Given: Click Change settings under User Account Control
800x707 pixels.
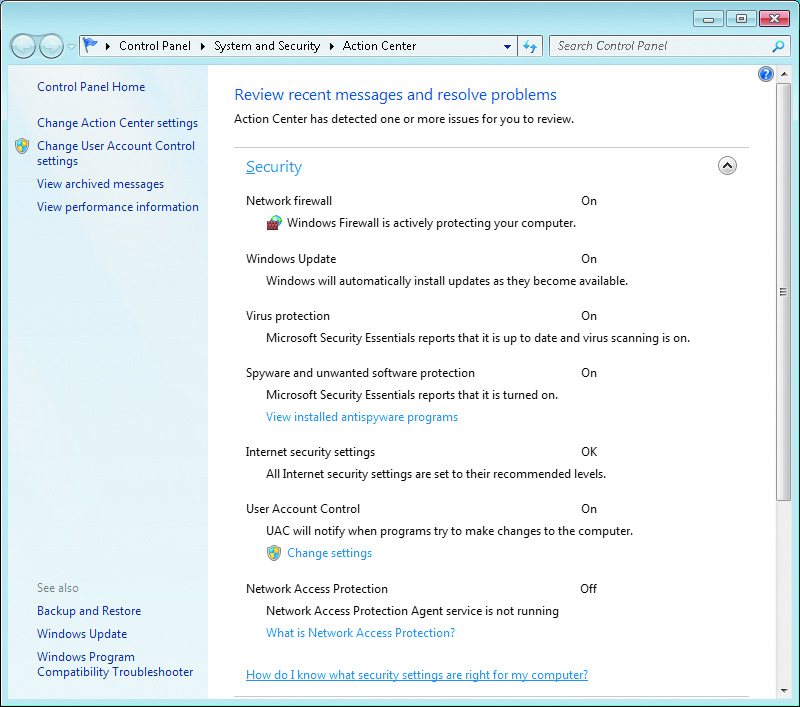Looking at the screenshot, I should click(x=330, y=553).
